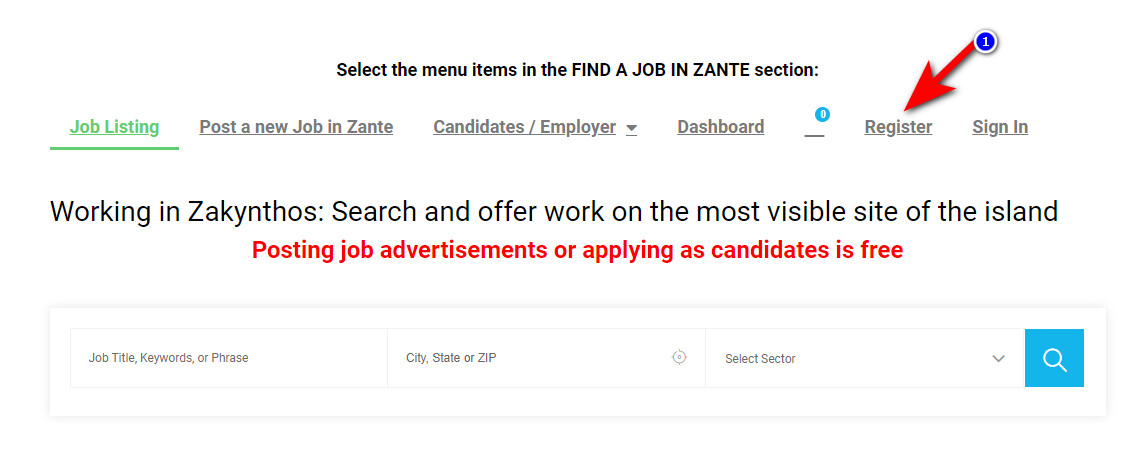Click the Sign In link
Screen dimensions: 1131x450
pyautogui.click(x=1000, y=127)
